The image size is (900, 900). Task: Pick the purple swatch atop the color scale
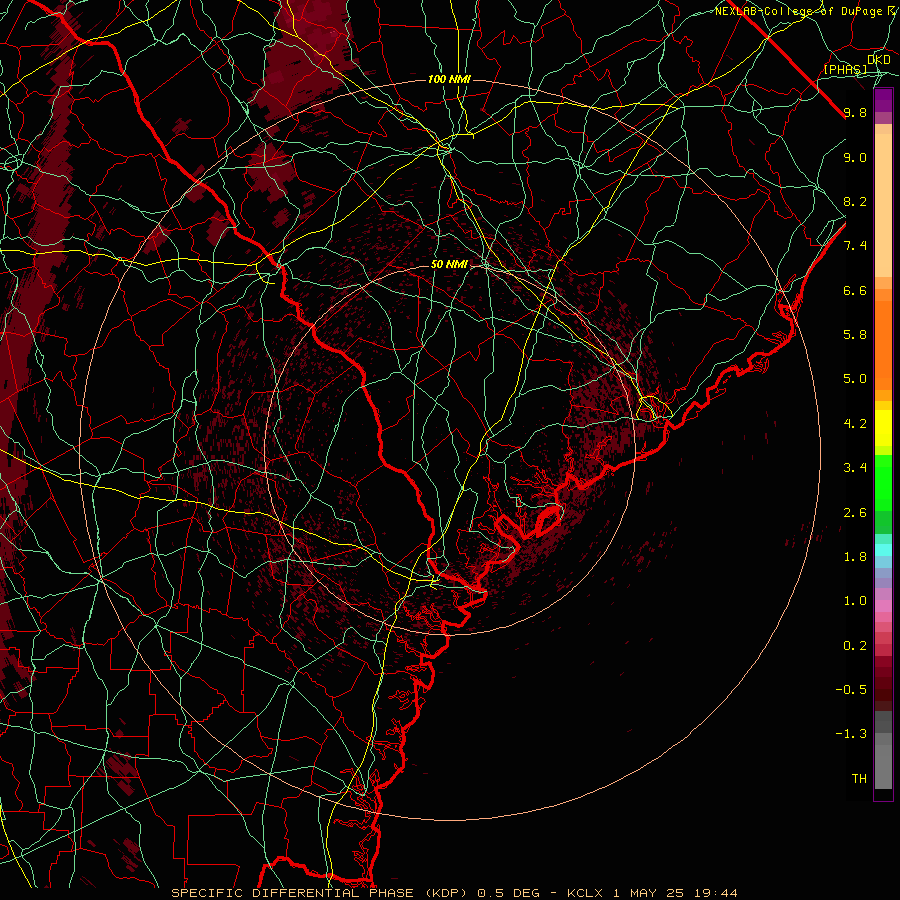[x=883, y=100]
